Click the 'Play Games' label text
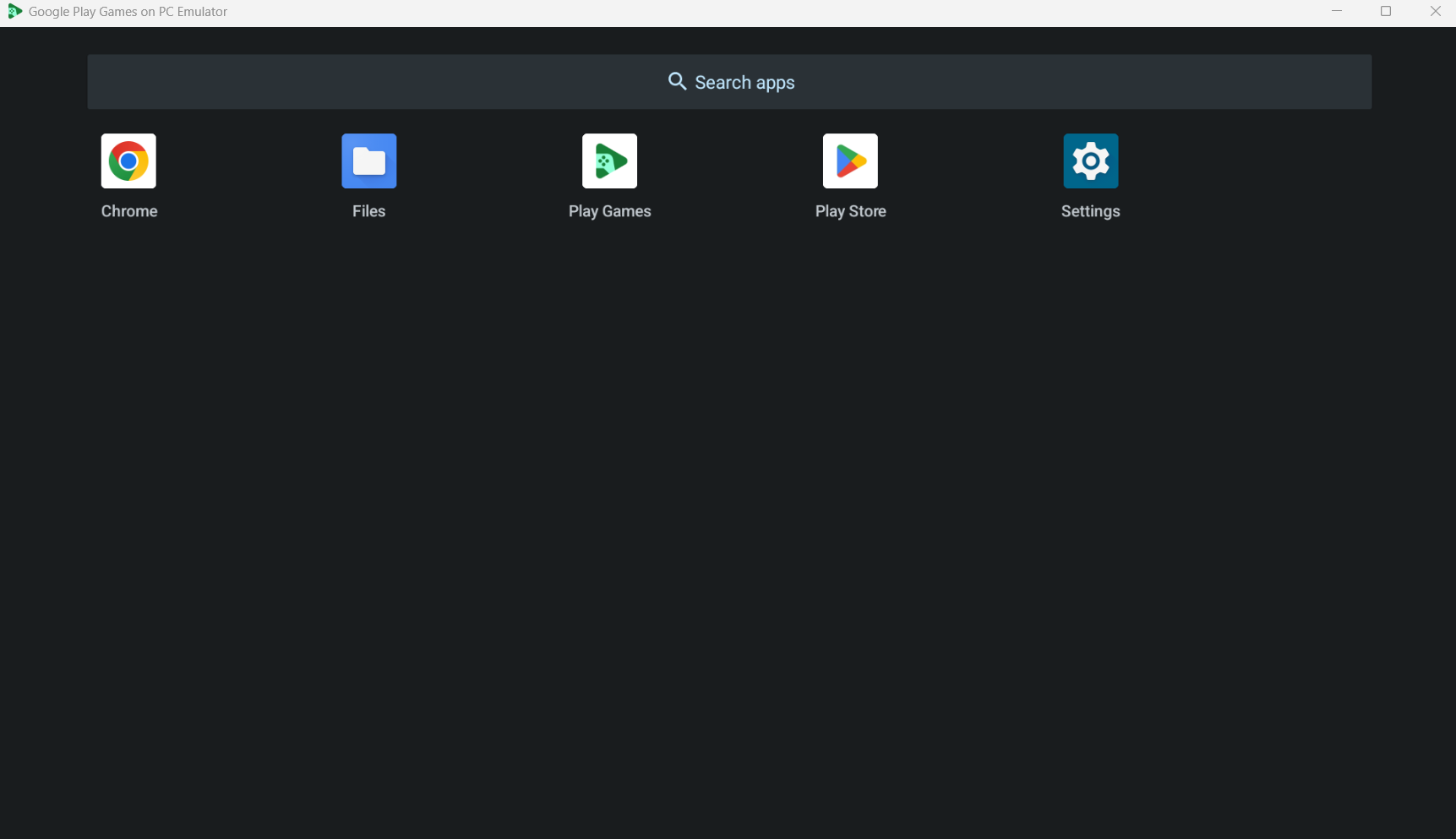This screenshot has height=839, width=1456. coord(609,211)
